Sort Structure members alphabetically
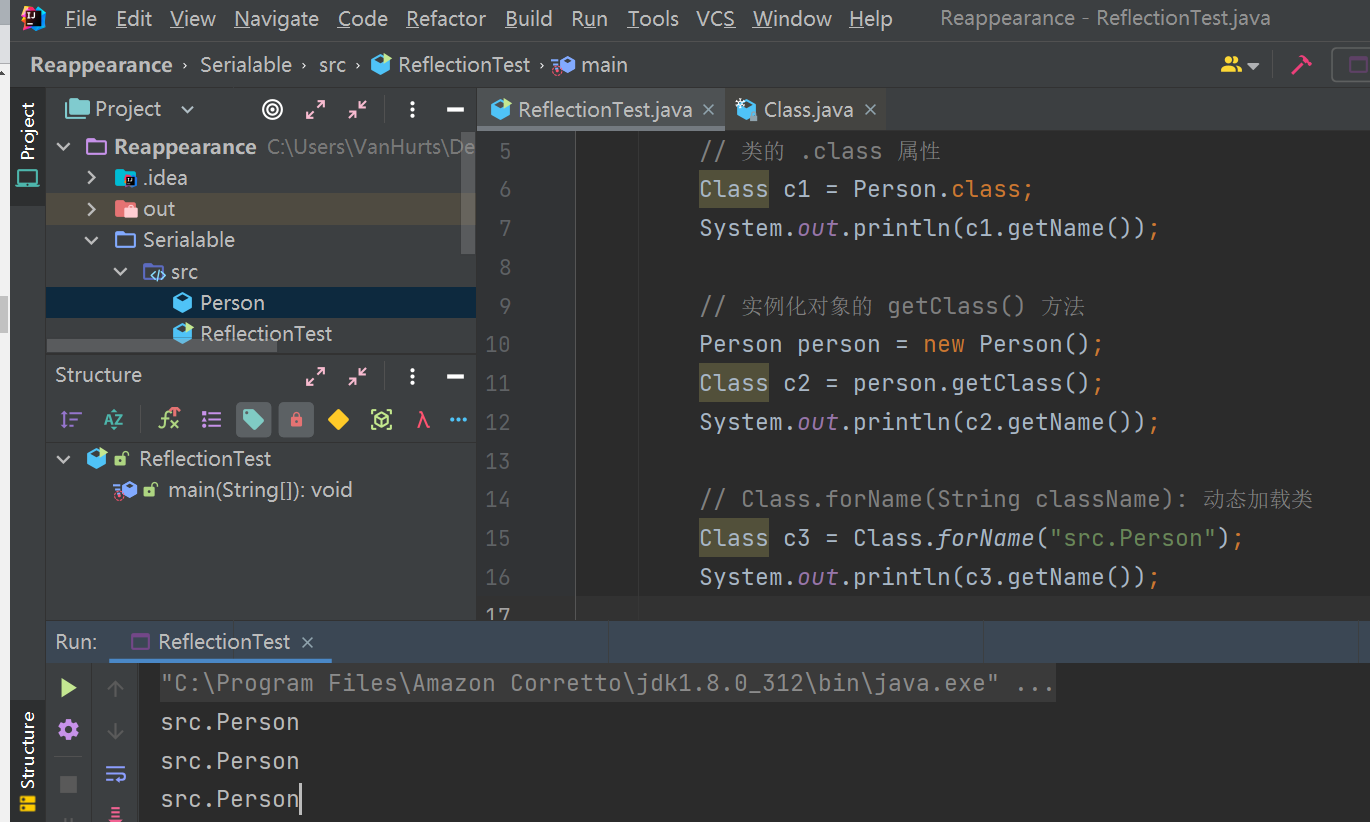Viewport: 1370px width, 822px height. tap(113, 420)
